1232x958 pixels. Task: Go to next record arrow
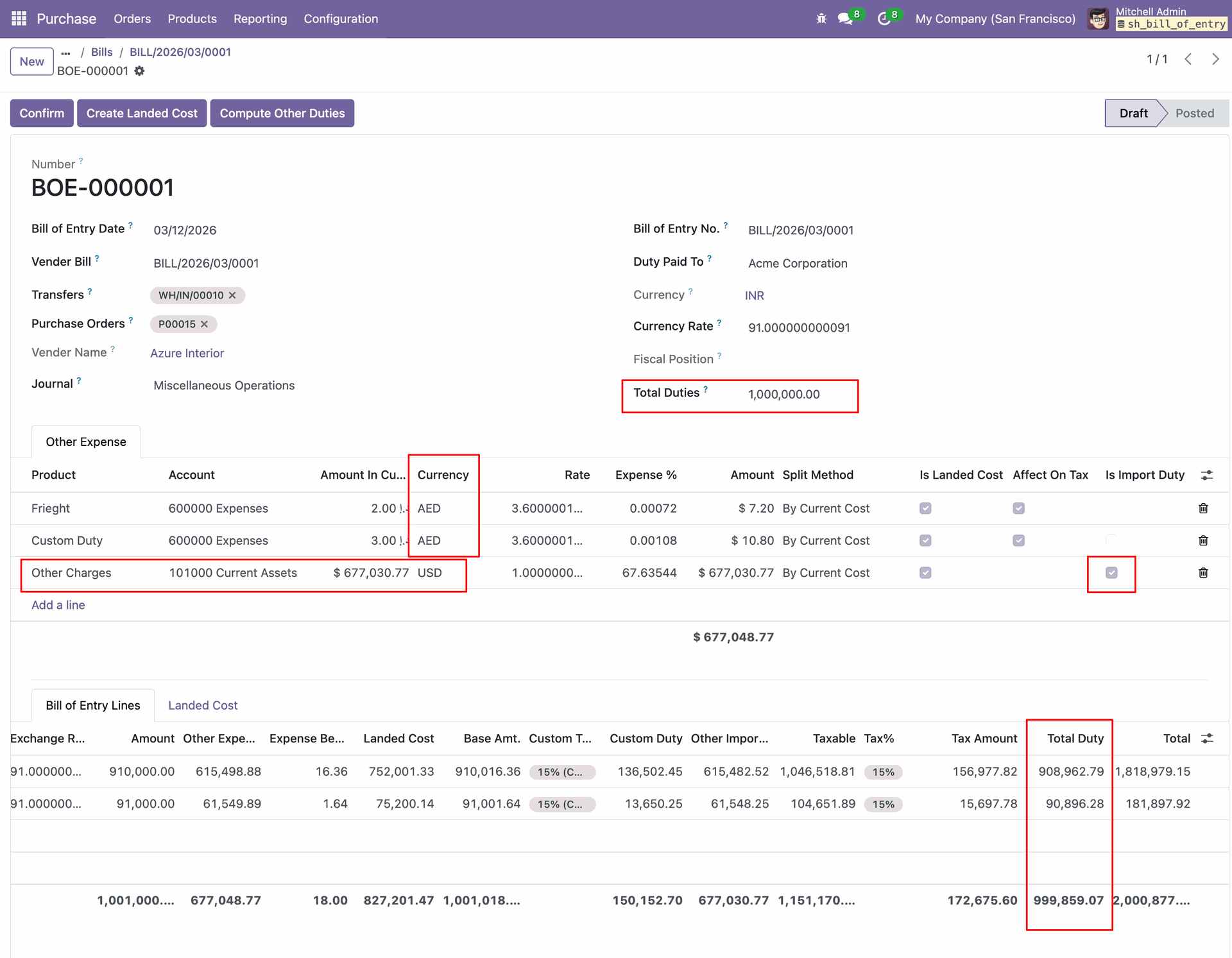[x=1215, y=59]
